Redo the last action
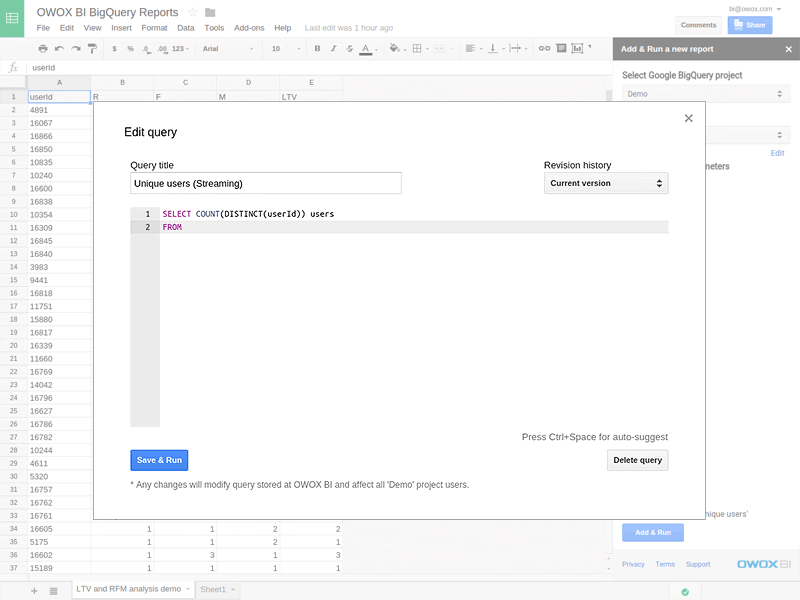 [76, 48]
